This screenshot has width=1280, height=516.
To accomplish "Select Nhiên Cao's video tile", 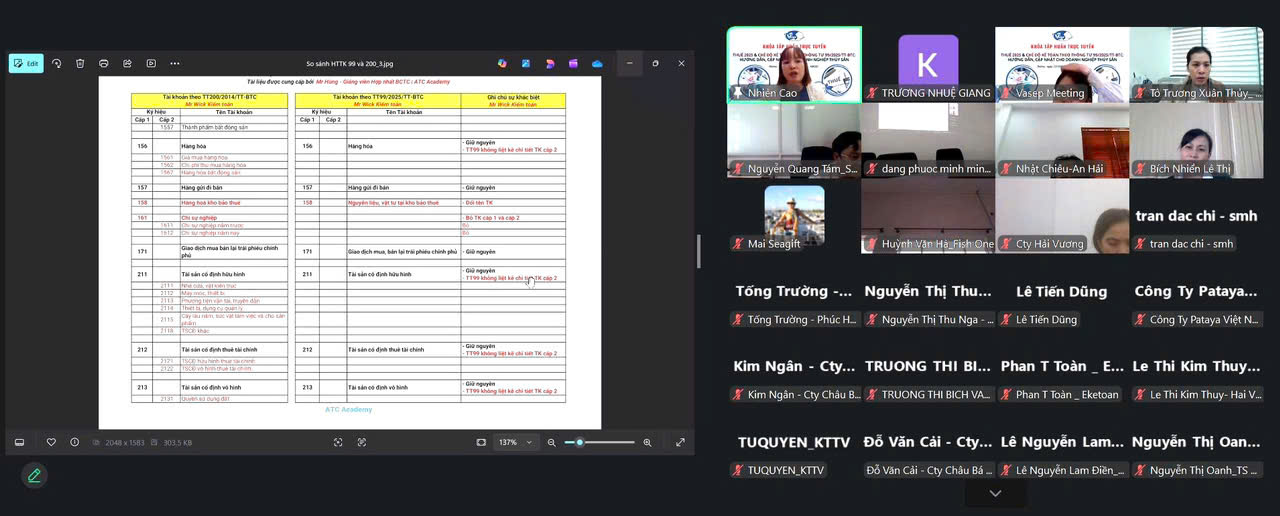I will [x=794, y=64].
